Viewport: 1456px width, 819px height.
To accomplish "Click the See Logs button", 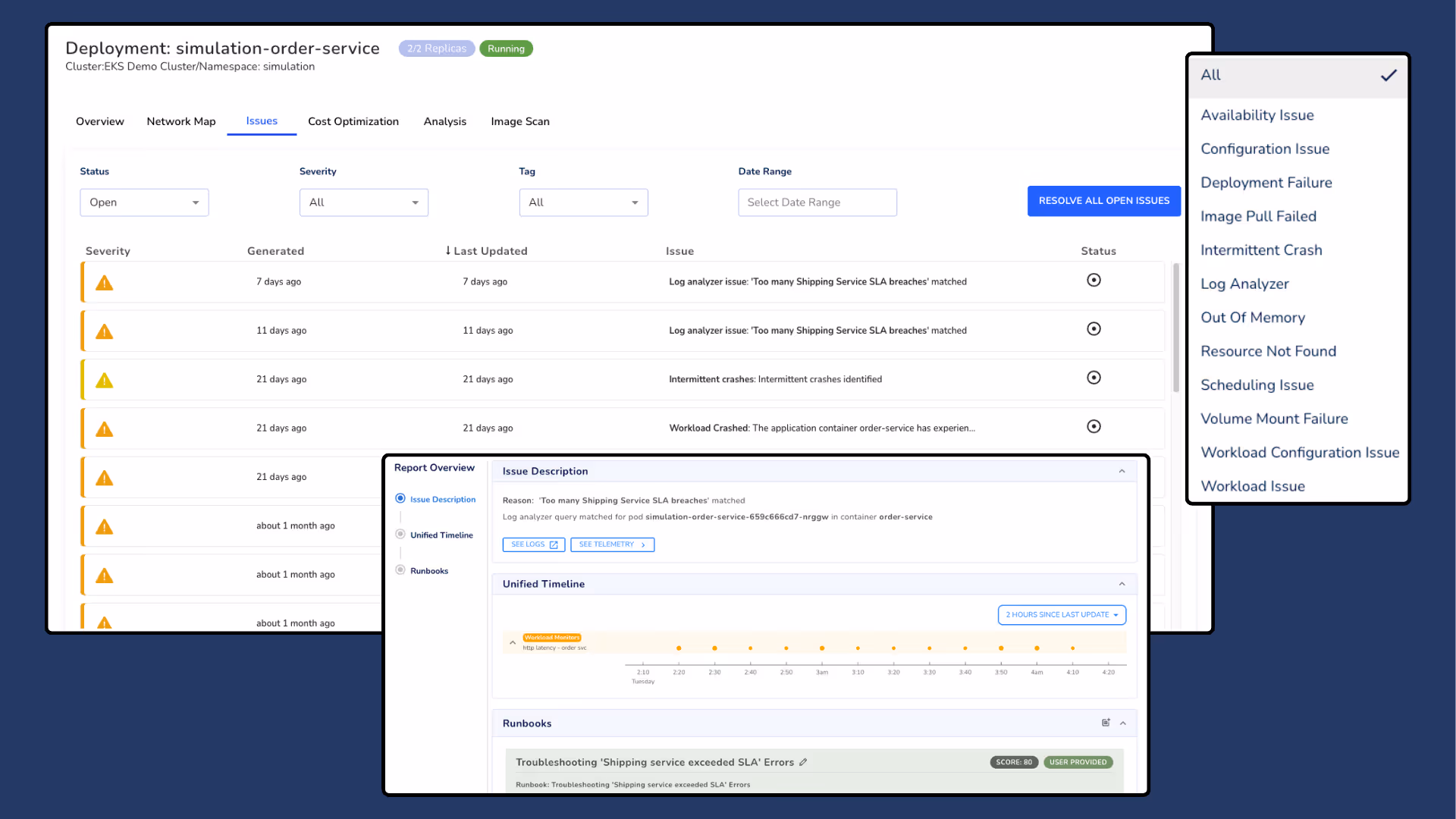I will [534, 544].
